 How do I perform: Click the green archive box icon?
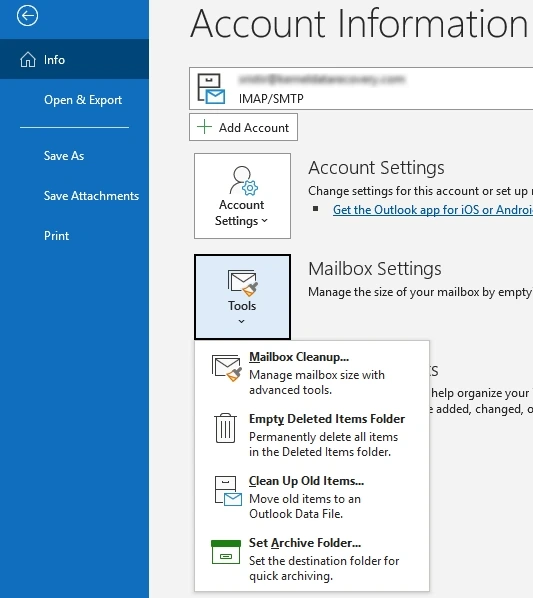(226, 552)
